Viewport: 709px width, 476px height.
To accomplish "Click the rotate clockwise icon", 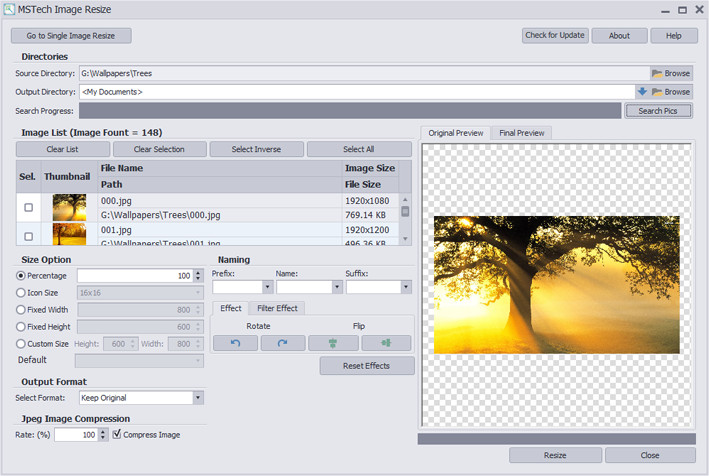I will [283, 343].
